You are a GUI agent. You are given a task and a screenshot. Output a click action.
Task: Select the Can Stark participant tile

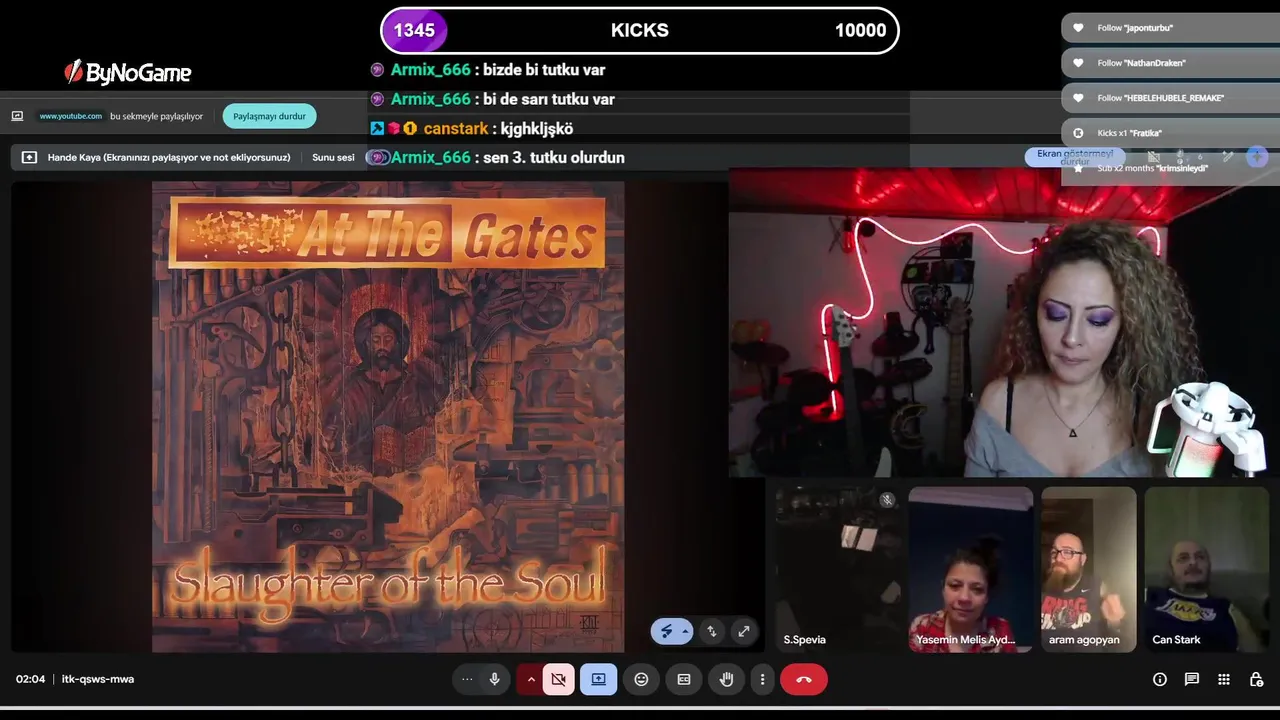[1207, 569]
